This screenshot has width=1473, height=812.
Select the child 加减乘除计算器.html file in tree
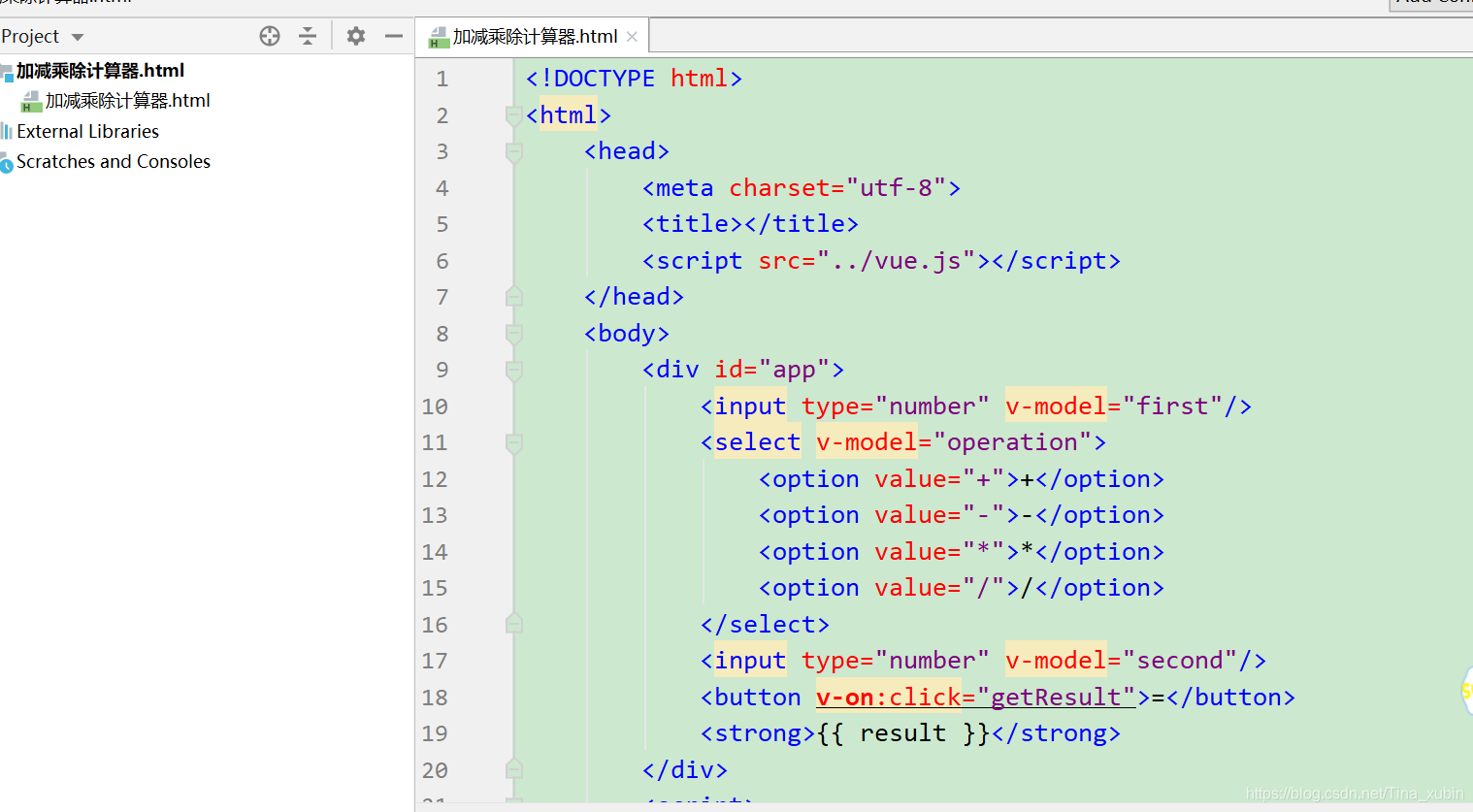point(127,101)
